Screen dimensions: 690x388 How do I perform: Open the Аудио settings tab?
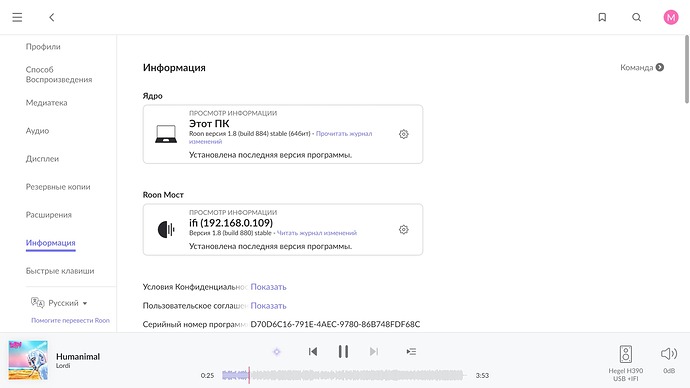[37, 131]
